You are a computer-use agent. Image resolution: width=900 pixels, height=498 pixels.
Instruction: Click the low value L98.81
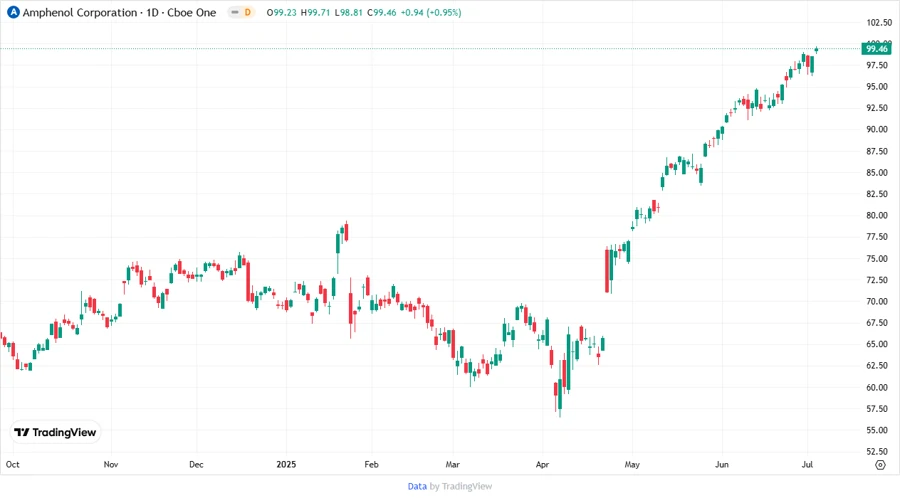(348, 12)
